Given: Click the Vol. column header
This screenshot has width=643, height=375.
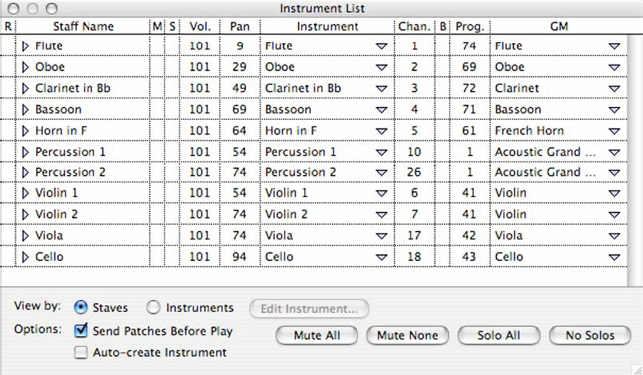Looking at the screenshot, I should pos(200,27).
